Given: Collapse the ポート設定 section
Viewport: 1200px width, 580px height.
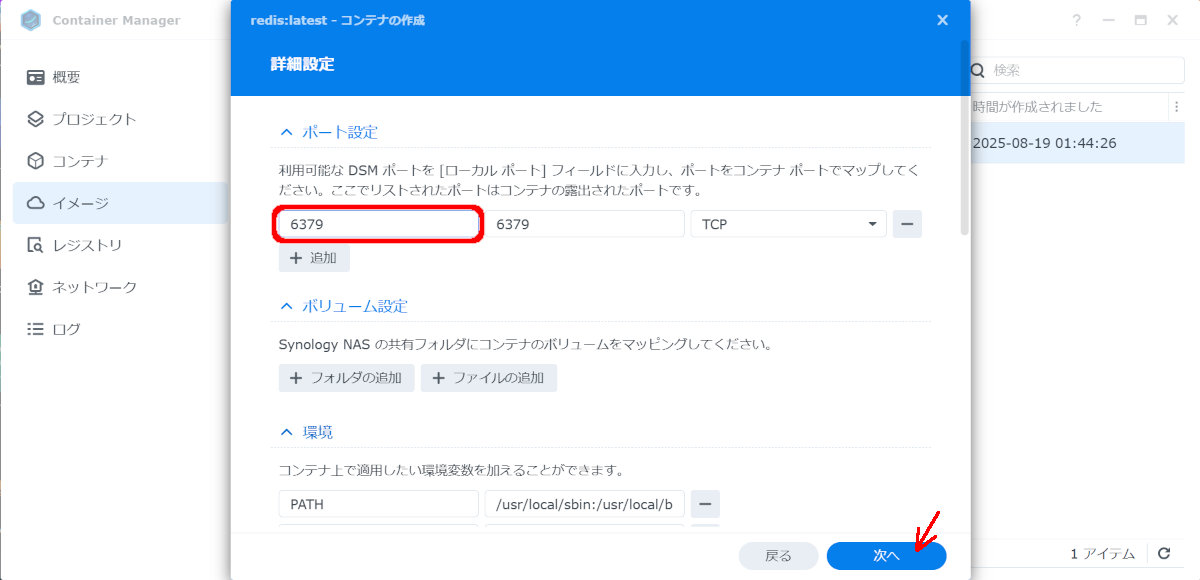Looking at the screenshot, I should tap(287, 132).
